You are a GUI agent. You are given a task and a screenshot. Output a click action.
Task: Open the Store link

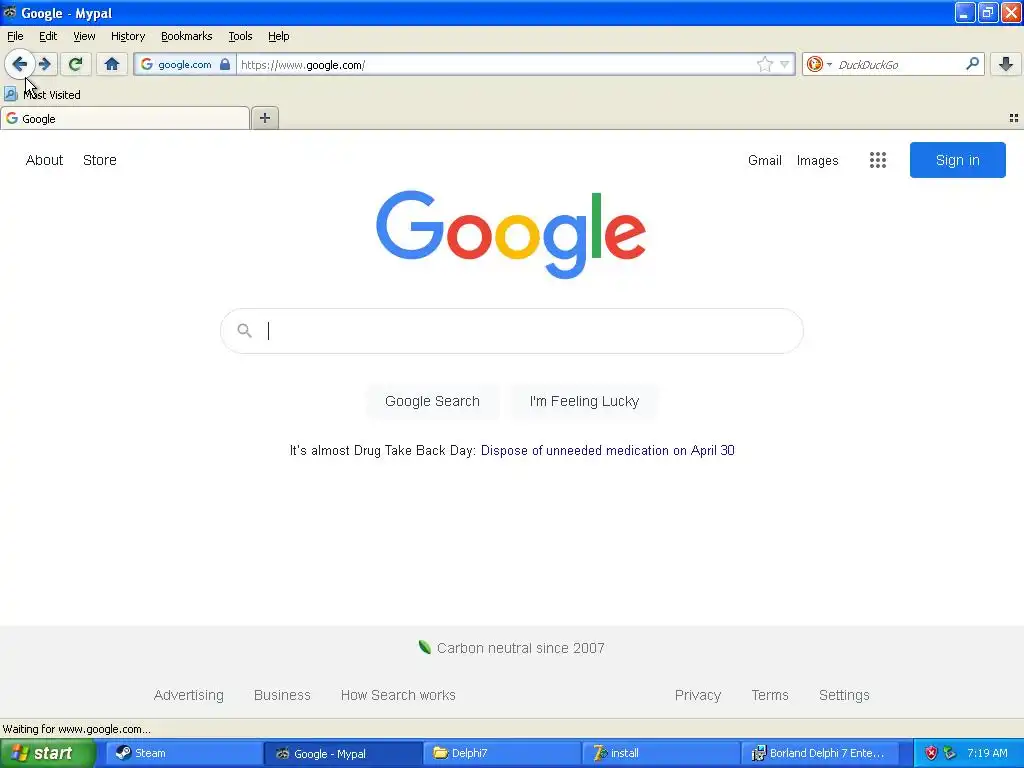(100, 160)
